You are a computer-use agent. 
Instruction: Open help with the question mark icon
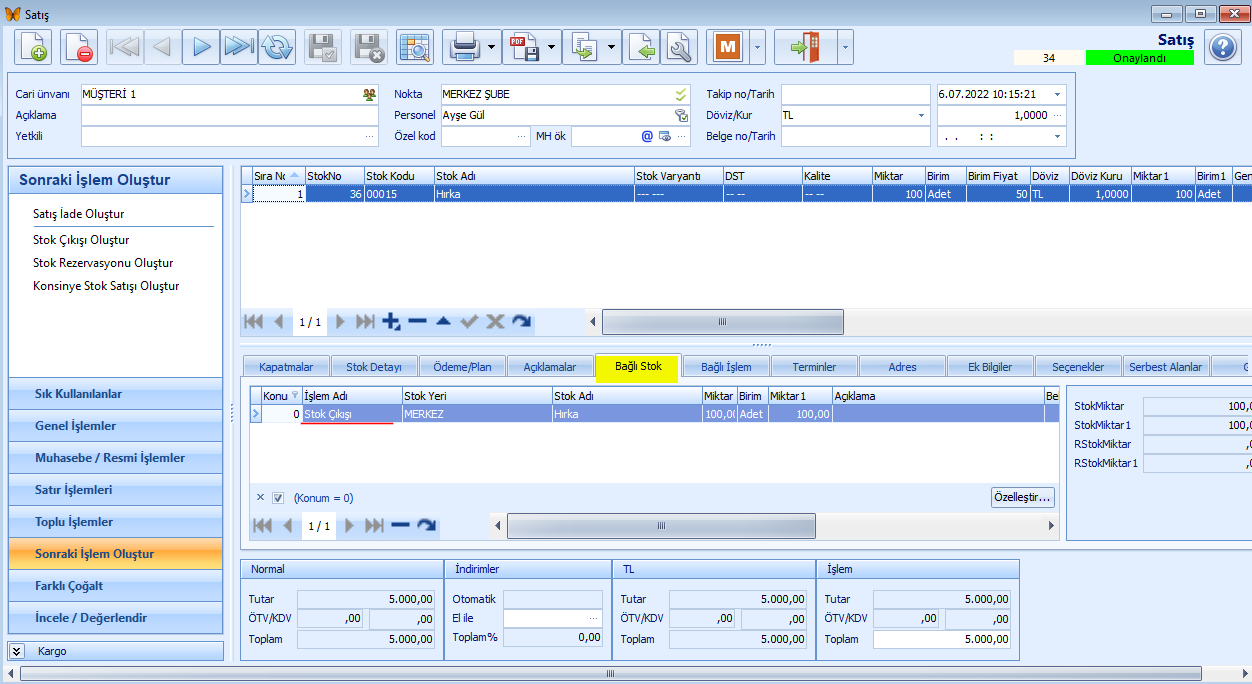click(x=1223, y=47)
